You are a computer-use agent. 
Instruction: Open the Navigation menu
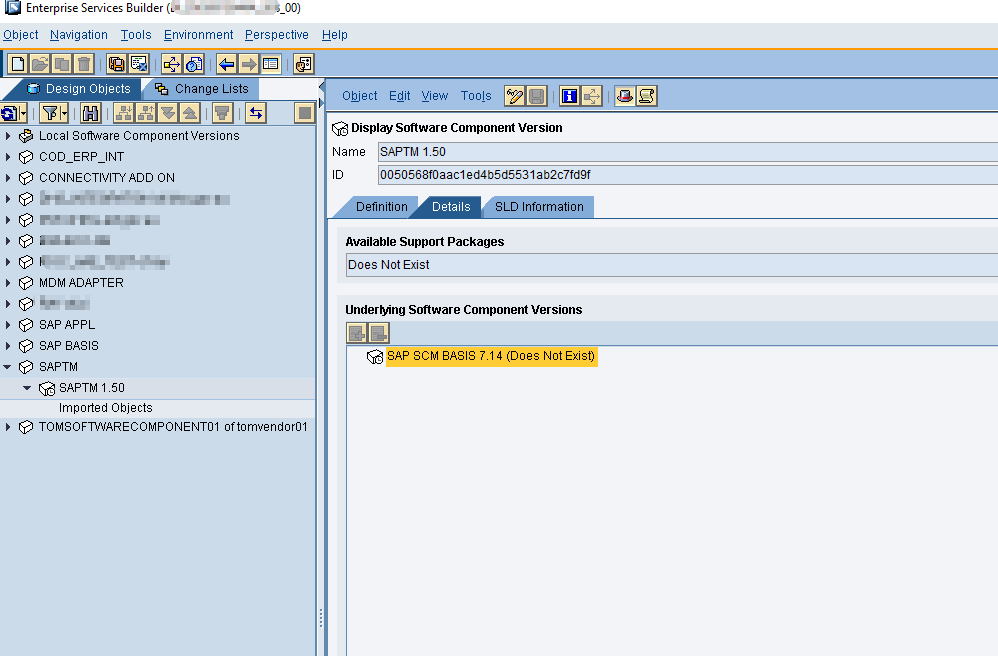[x=79, y=35]
